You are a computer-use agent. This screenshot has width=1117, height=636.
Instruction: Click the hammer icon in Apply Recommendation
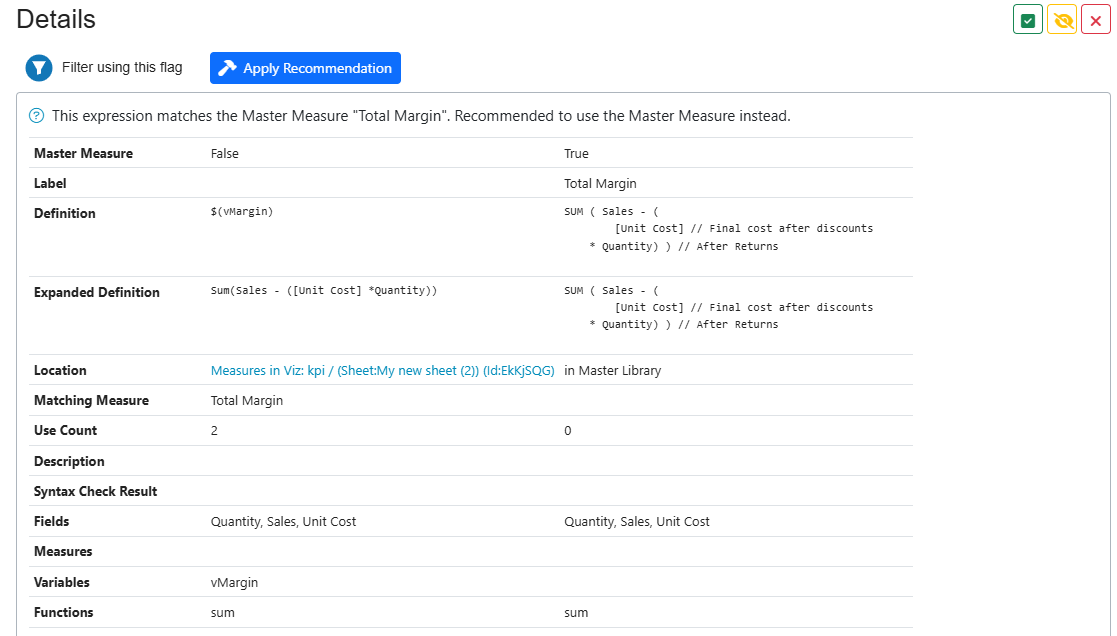(x=228, y=68)
